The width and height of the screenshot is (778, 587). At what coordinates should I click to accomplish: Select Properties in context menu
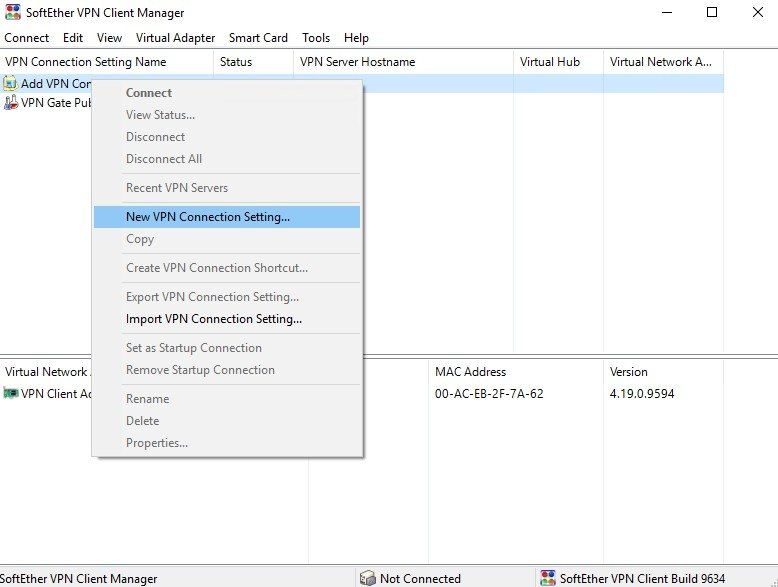coord(227,443)
